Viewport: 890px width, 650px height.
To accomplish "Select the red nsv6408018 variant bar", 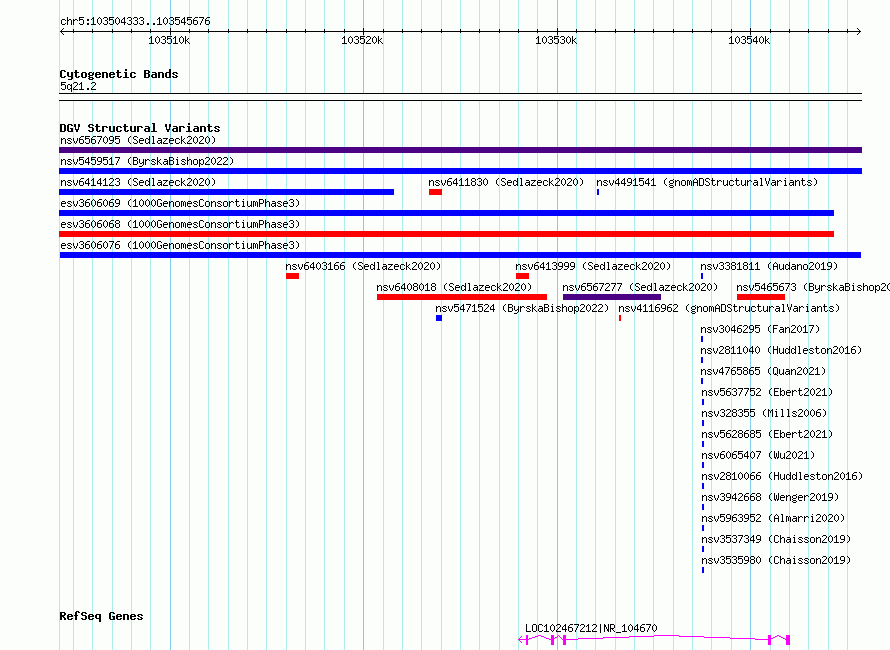I will 462,297.
